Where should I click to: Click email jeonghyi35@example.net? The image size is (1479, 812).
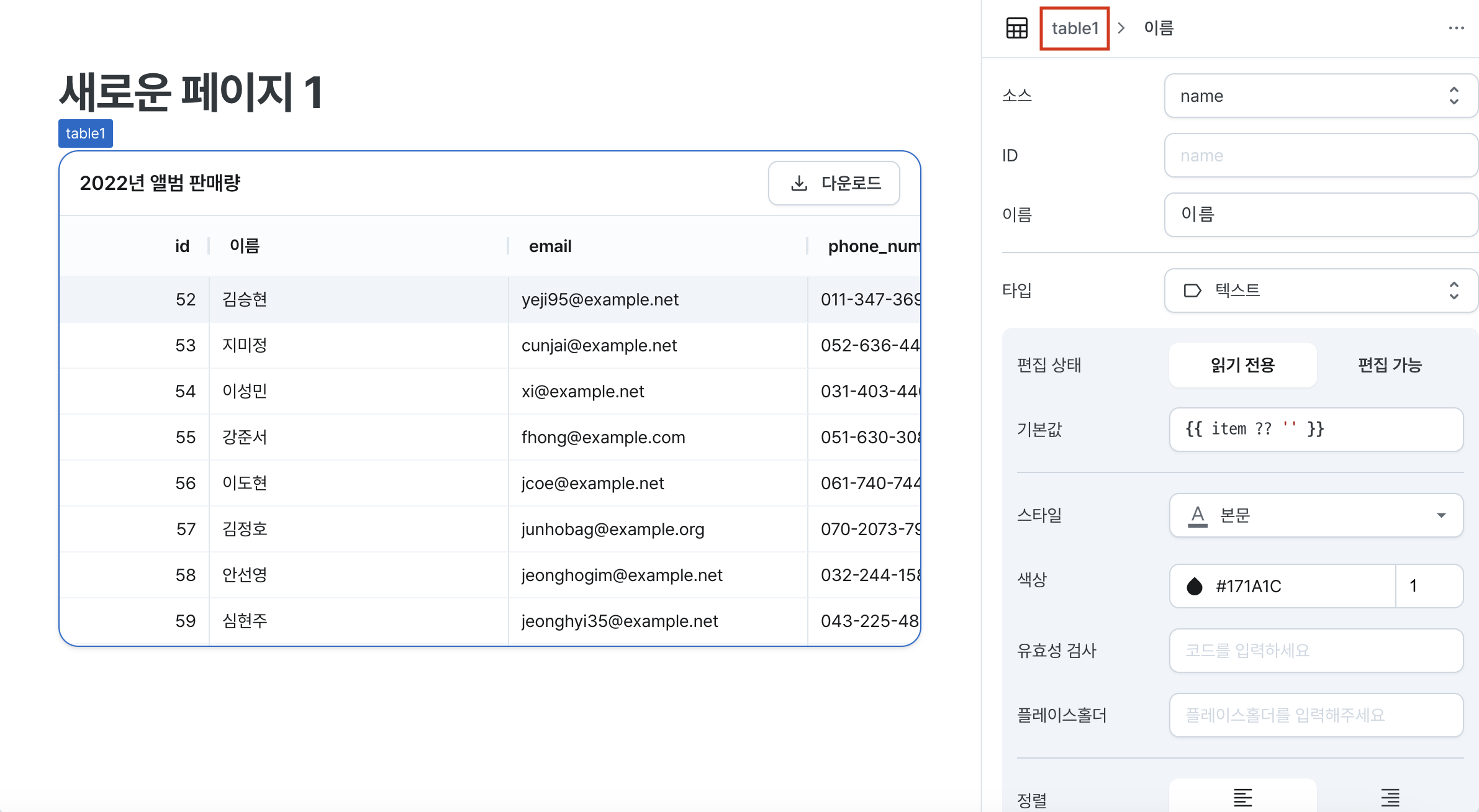click(x=620, y=621)
